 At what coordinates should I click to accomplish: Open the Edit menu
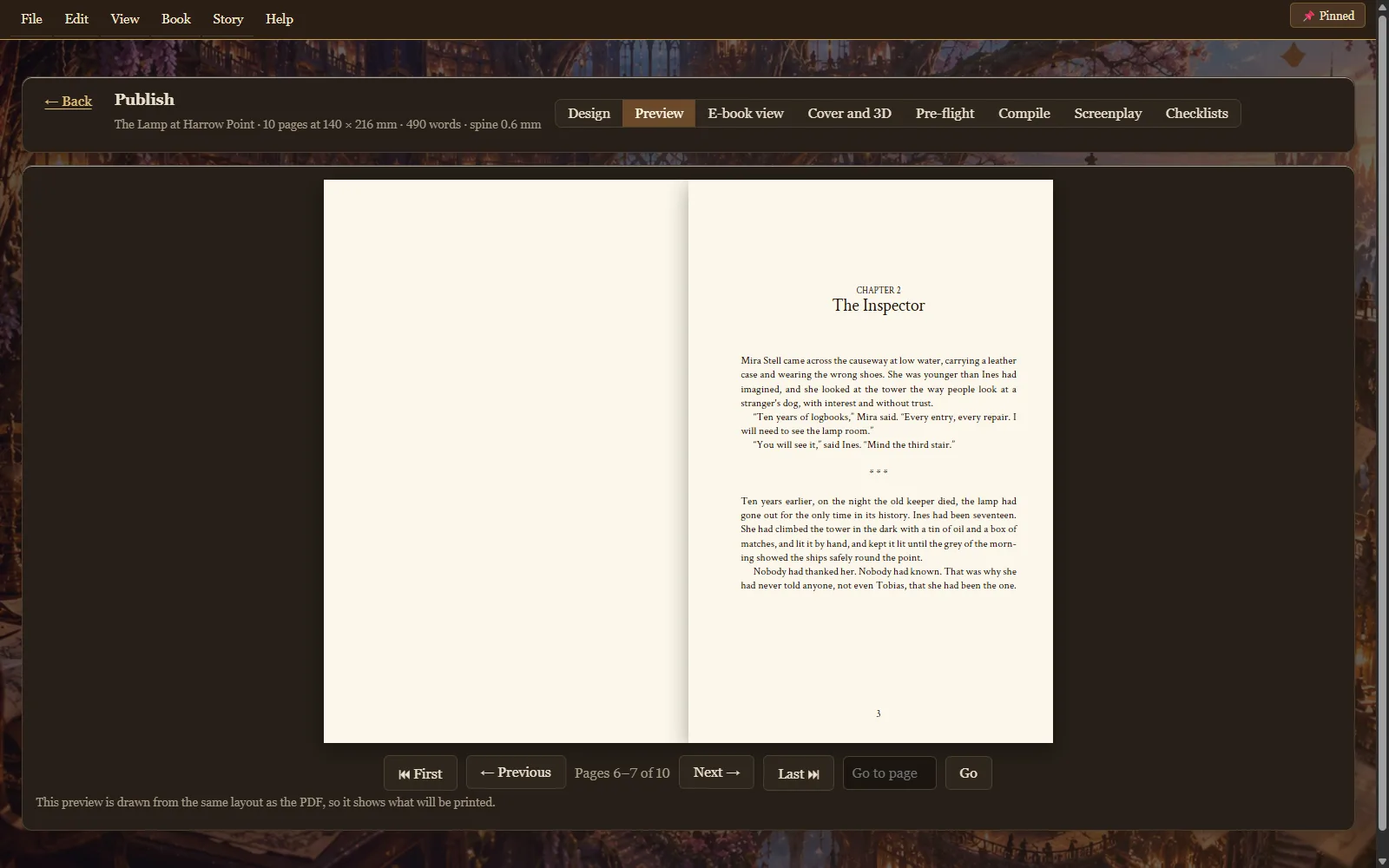pyautogui.click(x=76, y=19)
